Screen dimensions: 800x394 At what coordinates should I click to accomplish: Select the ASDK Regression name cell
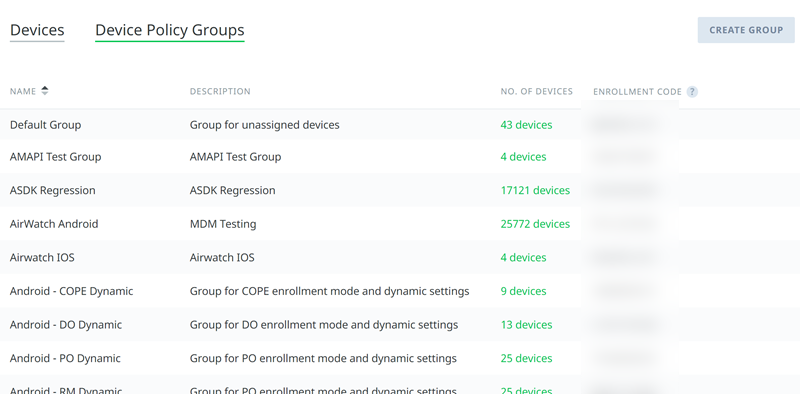(53, 190)
